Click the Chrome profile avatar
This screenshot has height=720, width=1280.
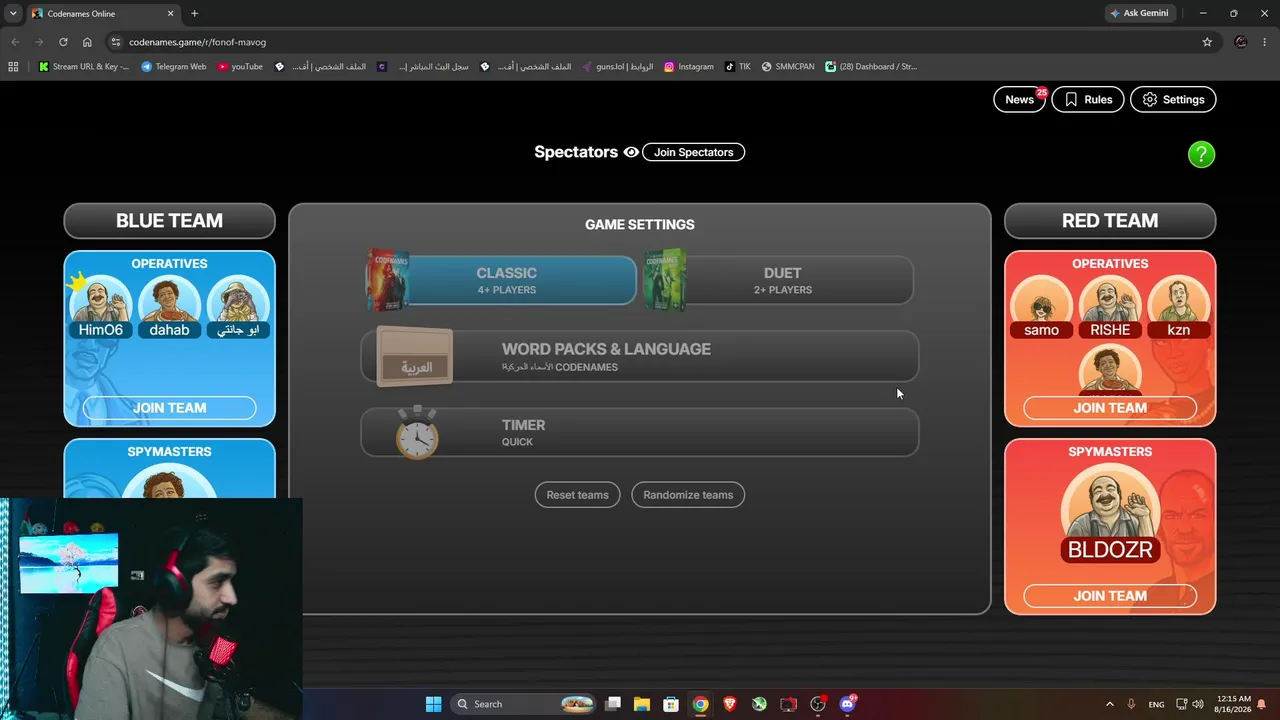1241,42
